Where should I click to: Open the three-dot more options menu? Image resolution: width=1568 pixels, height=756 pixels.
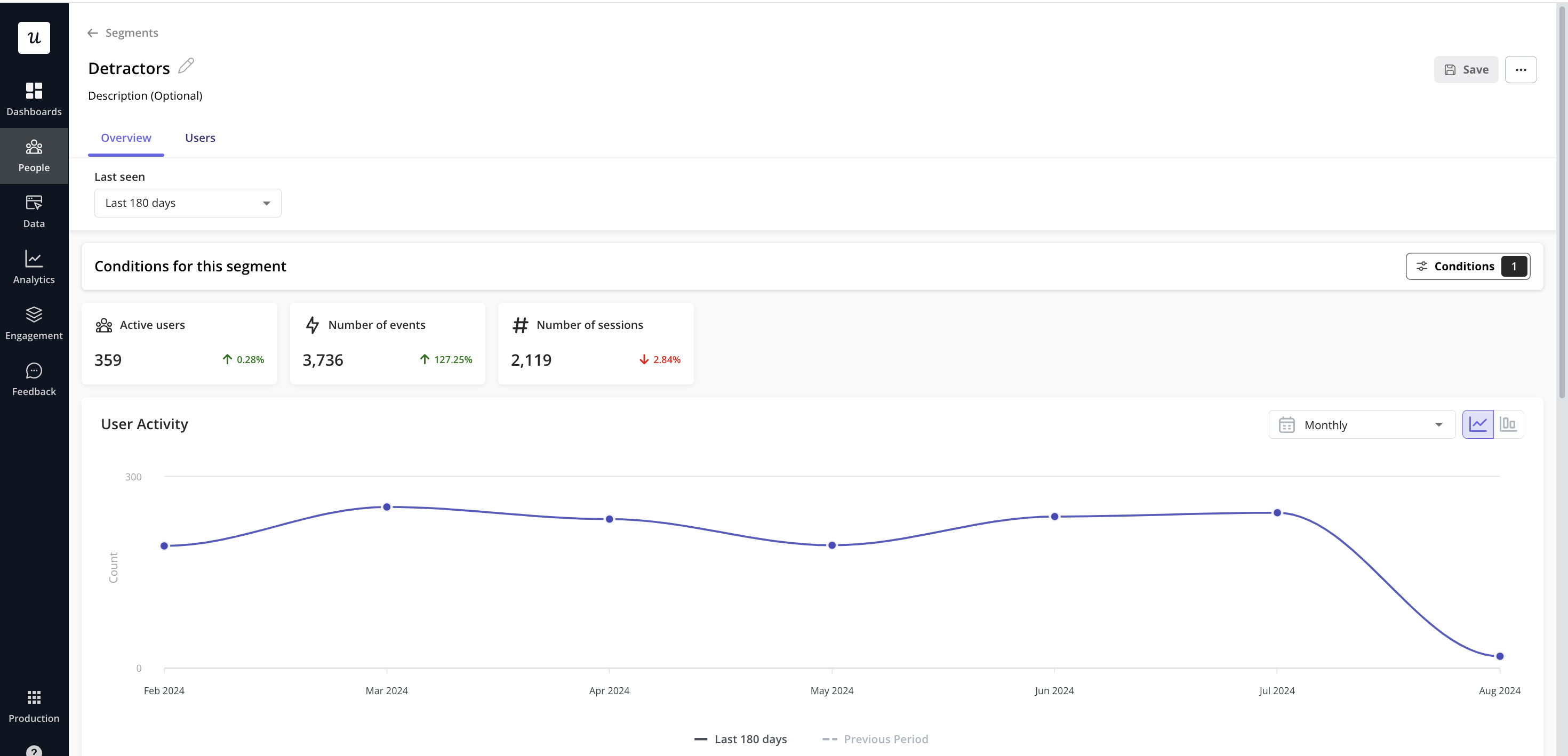1520,69
